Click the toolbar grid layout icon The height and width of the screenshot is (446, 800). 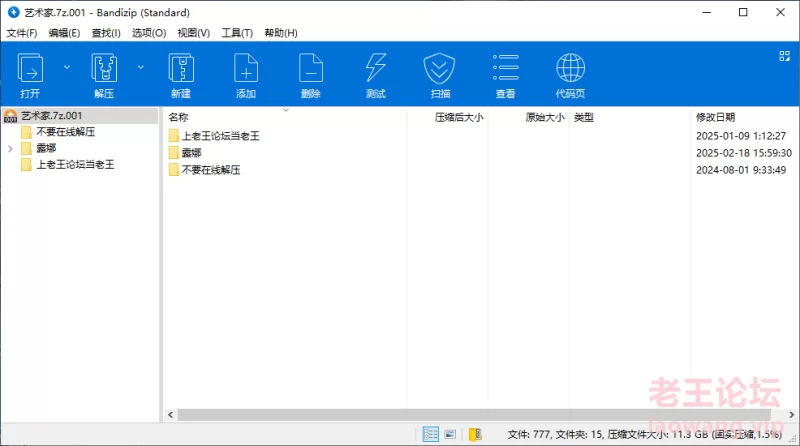tap(784, 56)
